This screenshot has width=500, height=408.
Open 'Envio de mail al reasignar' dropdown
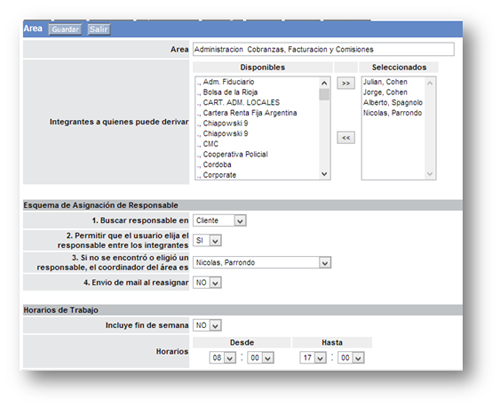point(207,283)
